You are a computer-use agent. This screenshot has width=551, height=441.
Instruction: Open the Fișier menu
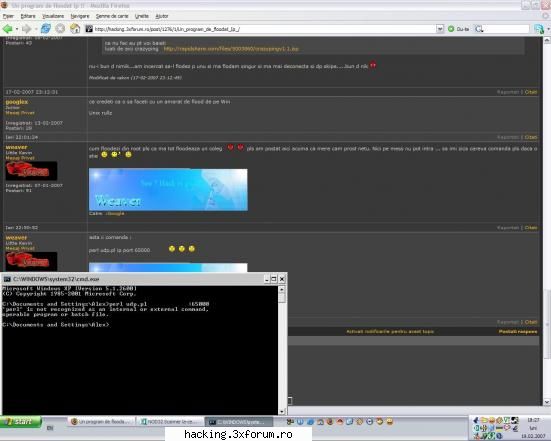click(x=8, y=16)
